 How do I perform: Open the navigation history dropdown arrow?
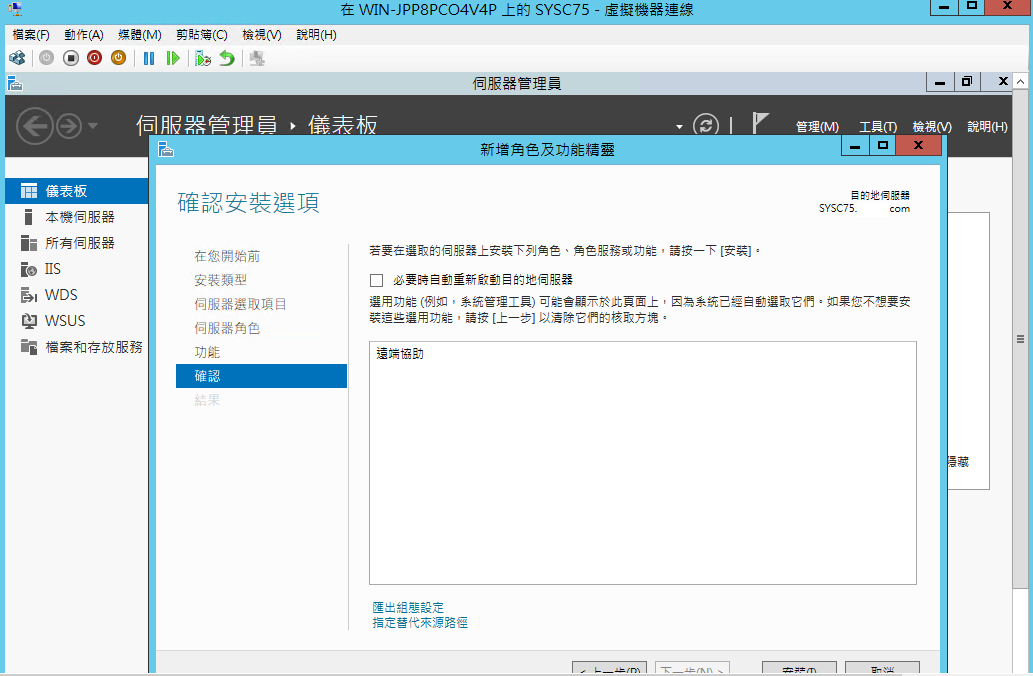(x=92, y=125)
